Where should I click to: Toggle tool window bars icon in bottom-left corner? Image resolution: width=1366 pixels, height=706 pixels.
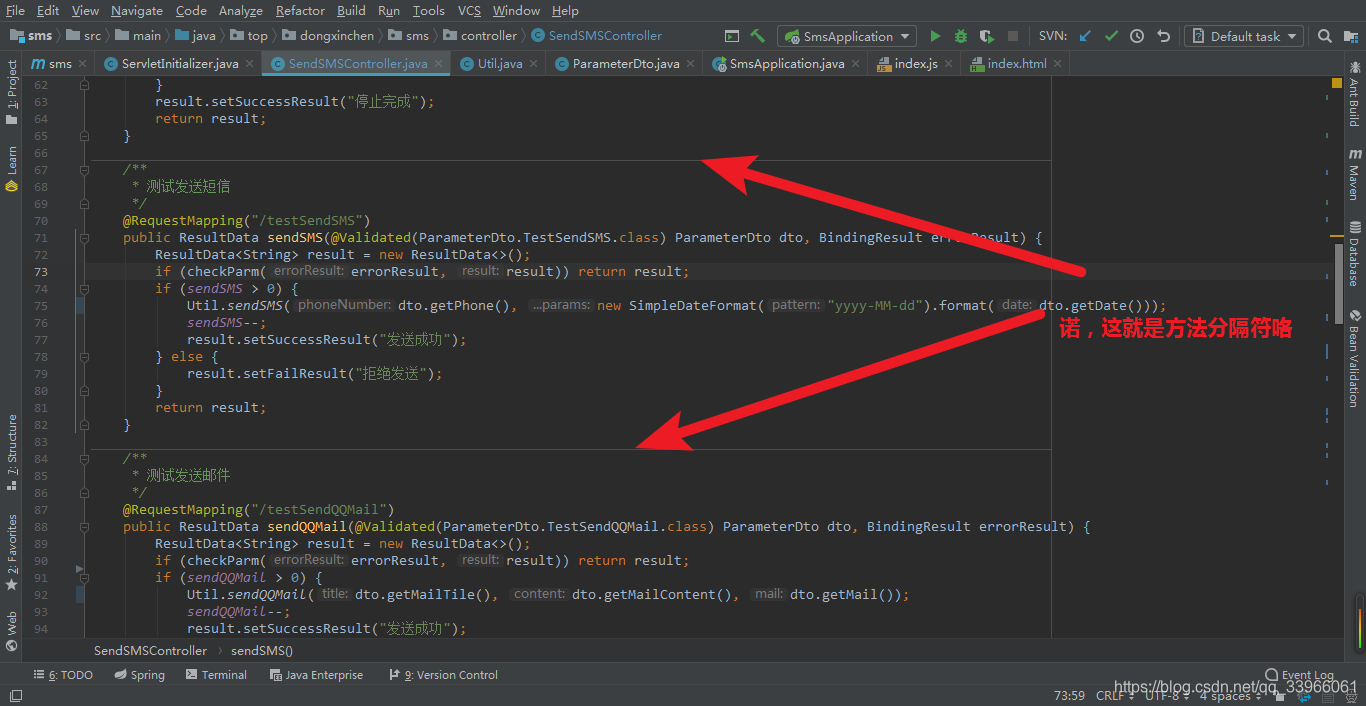tap(16, 696)
